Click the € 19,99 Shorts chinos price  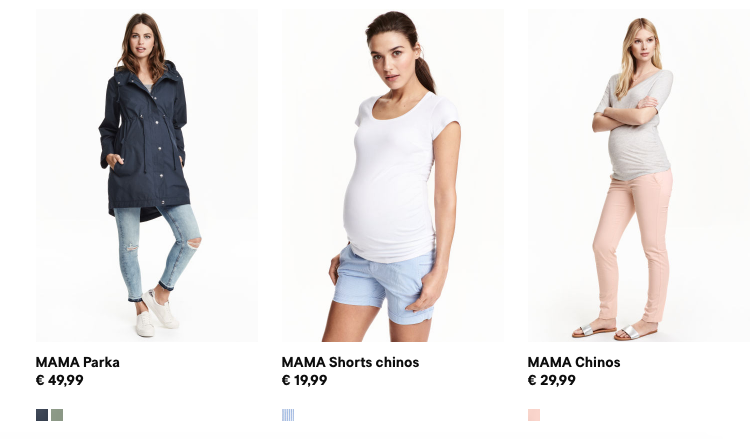click(x=304, y=380)
